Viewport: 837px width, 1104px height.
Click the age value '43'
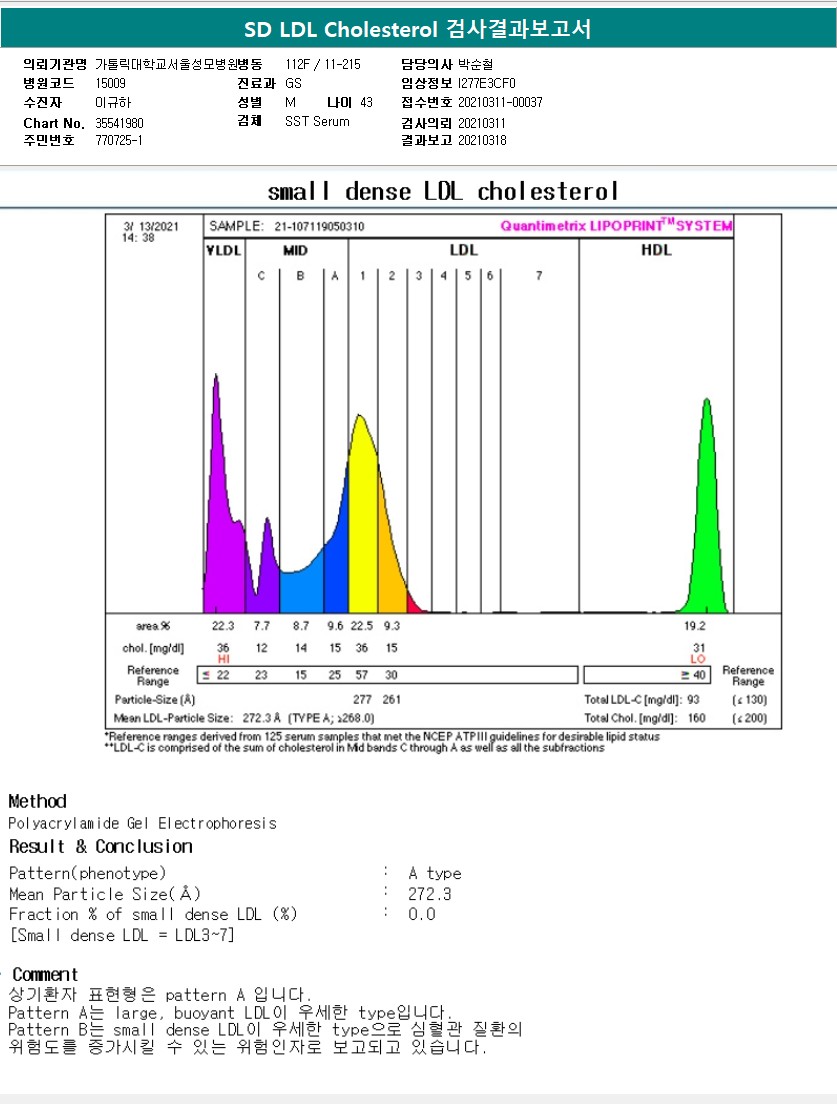[x=366, y=103]
